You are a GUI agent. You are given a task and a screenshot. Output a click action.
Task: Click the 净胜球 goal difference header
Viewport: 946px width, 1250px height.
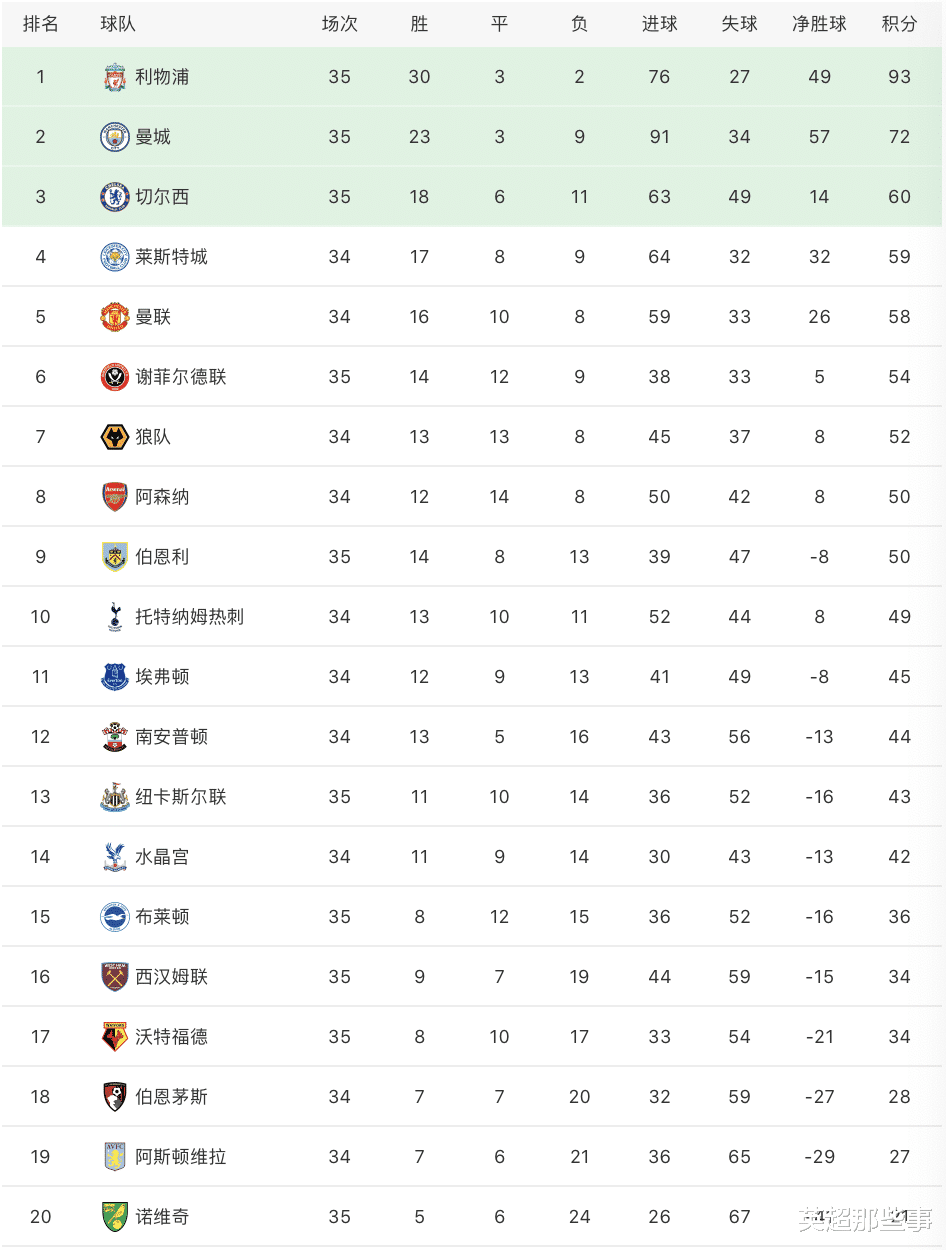(819, 24)
